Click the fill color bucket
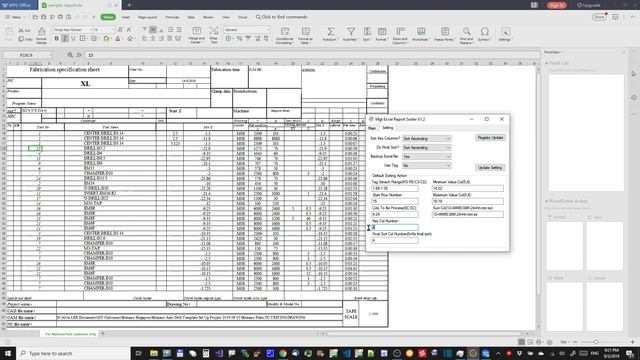 click(x=106, y=38)
